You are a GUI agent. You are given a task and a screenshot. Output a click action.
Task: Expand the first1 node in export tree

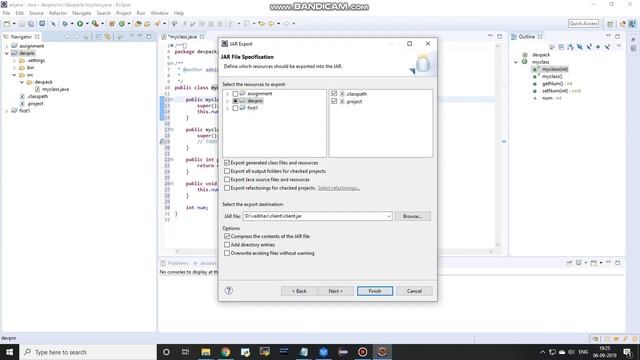(227, 108)
